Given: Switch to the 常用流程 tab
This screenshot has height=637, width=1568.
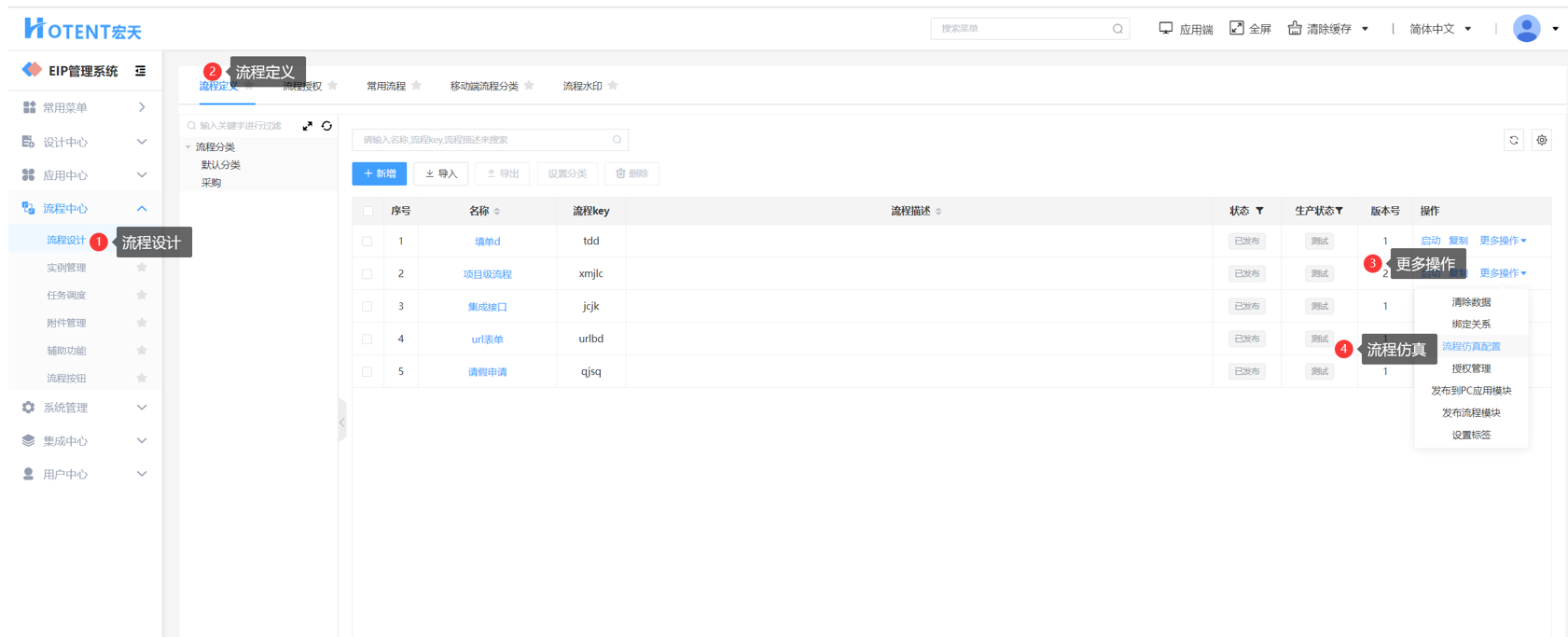Looking at the screenshot, I should 386,87.
